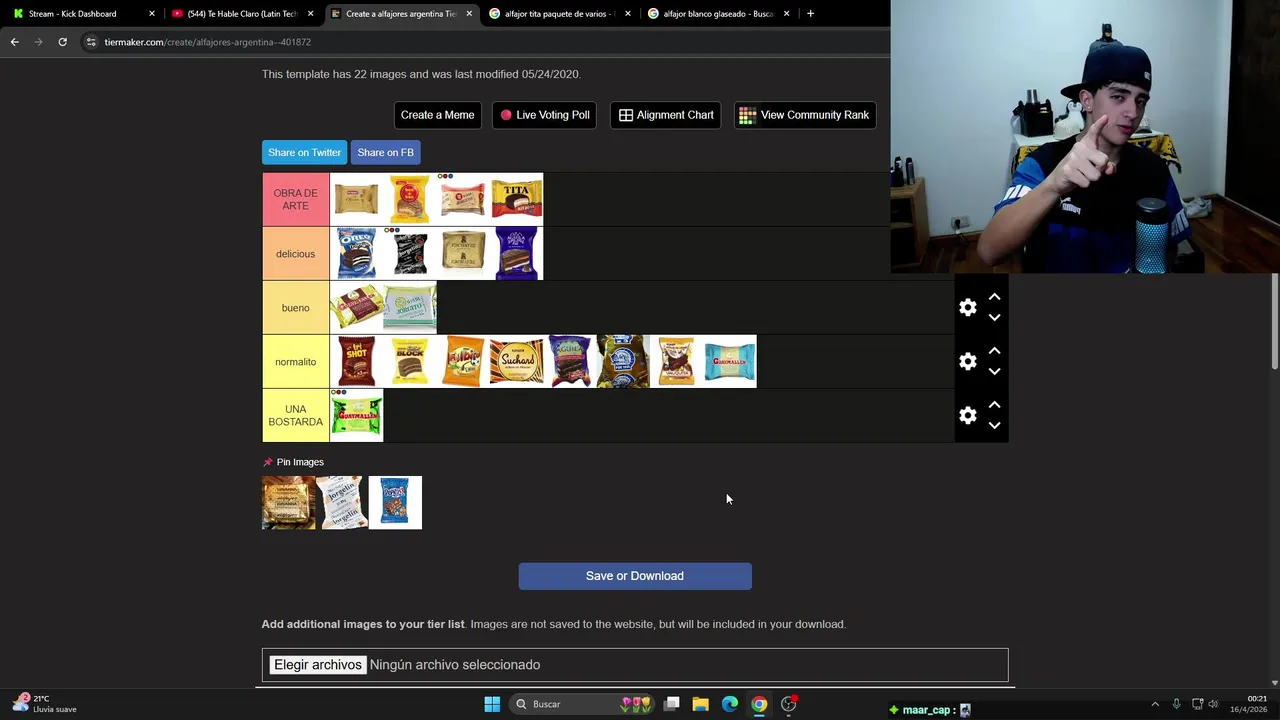Select the Suchard alfajor image
The image size is (1280, 720).
click(517, 362)
